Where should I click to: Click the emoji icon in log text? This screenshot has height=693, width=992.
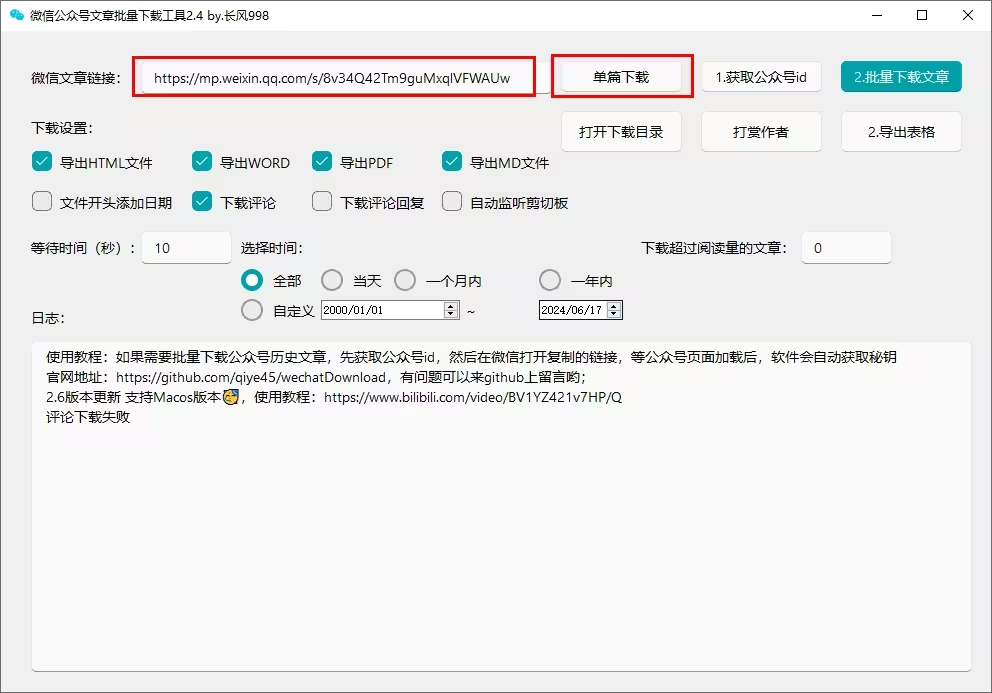[231, 397]
